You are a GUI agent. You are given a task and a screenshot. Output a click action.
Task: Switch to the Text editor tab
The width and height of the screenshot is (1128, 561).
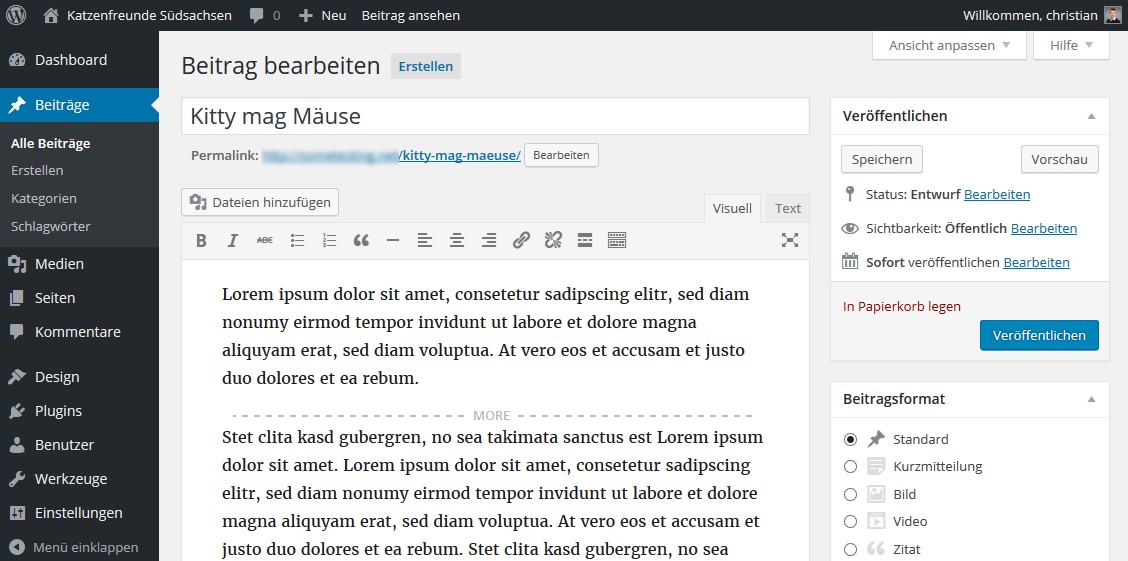click(x=788, y=209)
